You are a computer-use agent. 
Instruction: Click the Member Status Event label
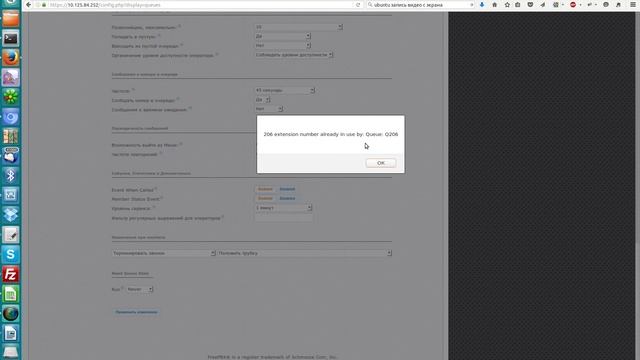[x=136, y=199]
